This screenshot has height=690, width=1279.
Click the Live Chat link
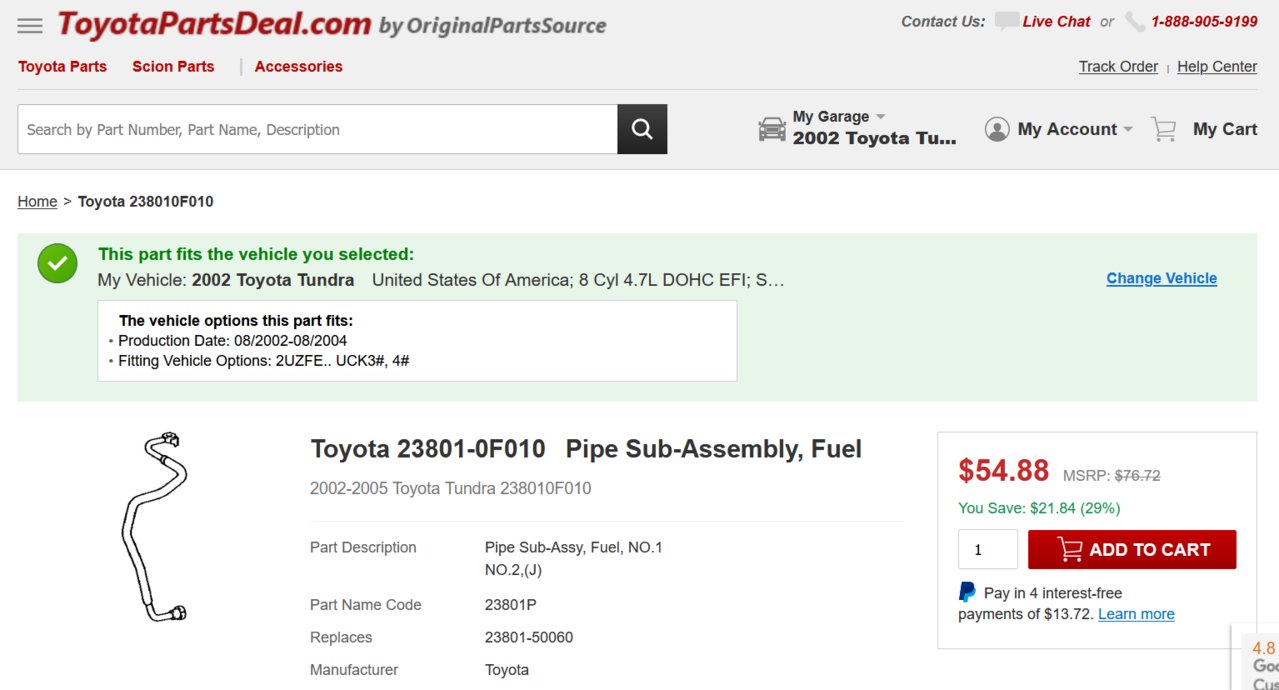coord(1056,21)
